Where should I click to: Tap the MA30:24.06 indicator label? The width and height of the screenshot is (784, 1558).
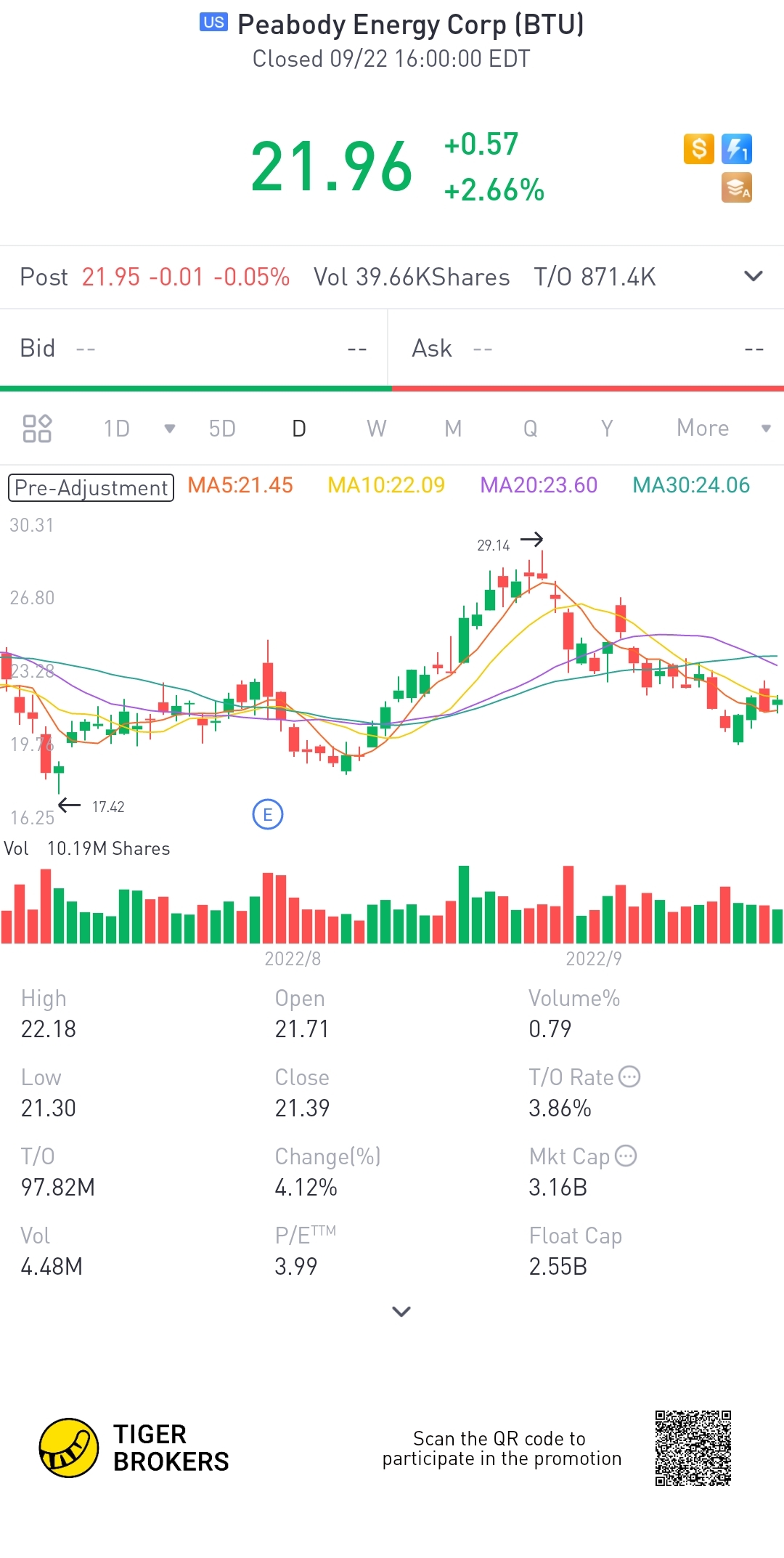click(x=691, y=485)
